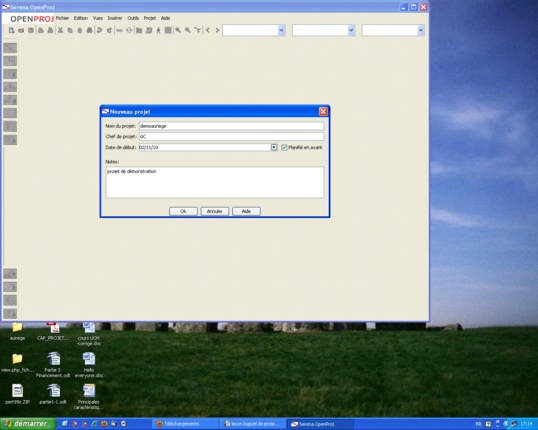Open the Vues menu

(x=98, y=18)
